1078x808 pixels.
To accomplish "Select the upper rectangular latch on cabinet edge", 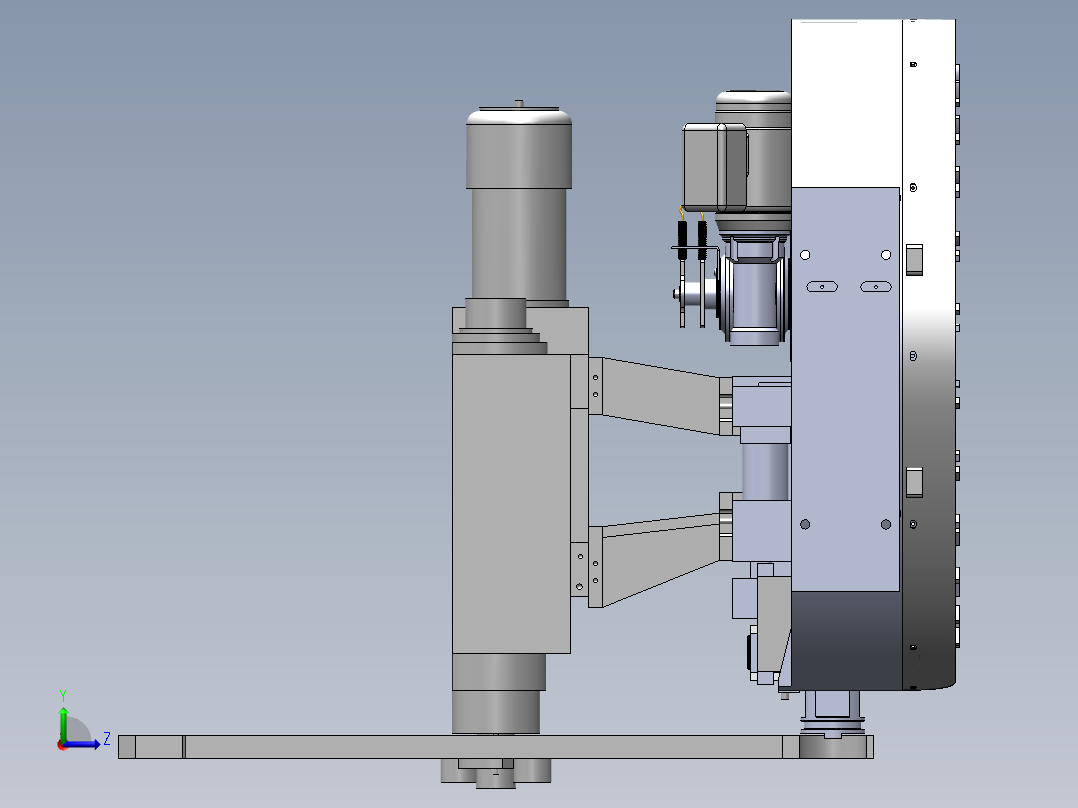I will click(914, 260).
